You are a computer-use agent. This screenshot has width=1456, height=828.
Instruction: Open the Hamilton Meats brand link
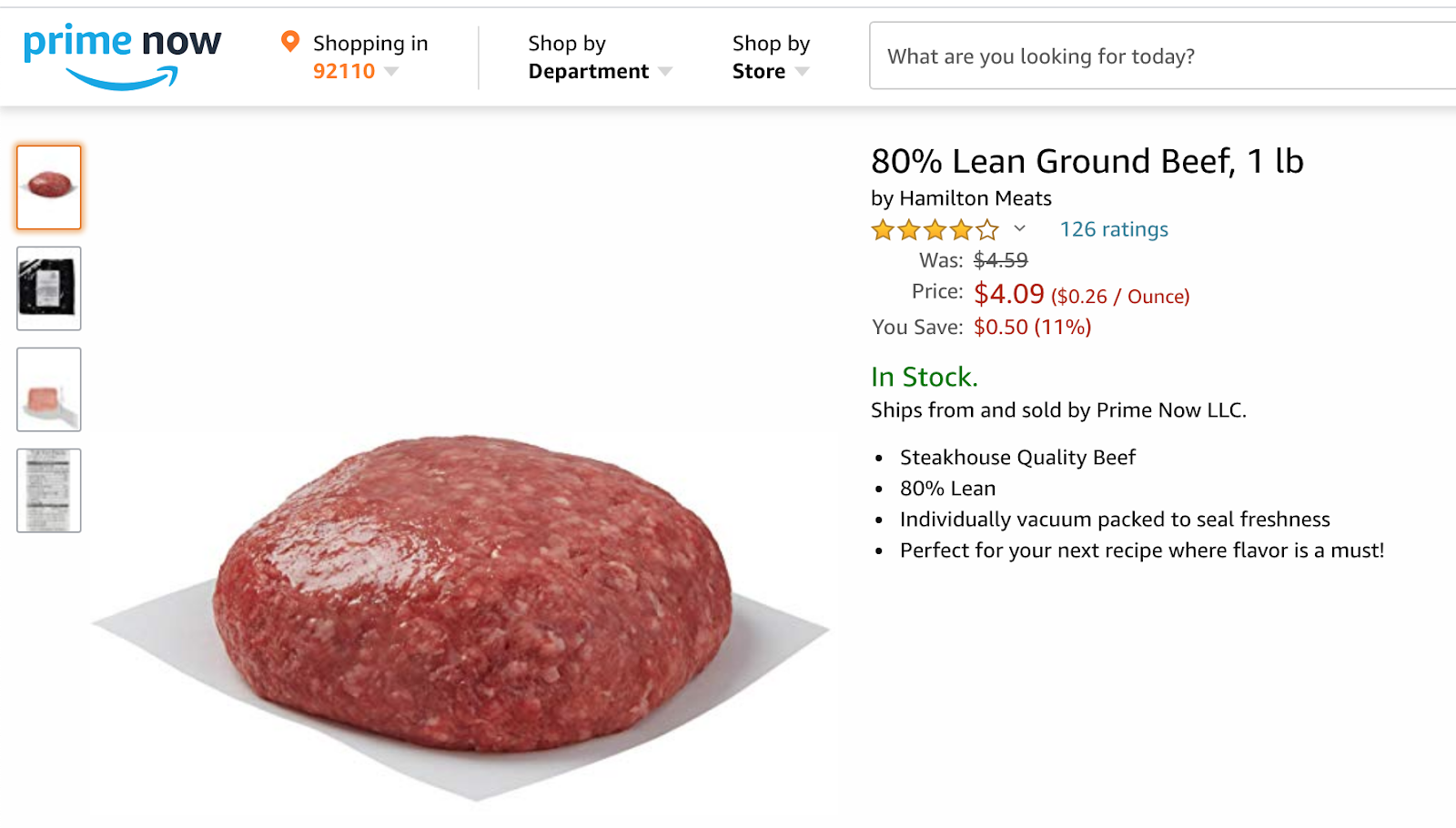pyautogui.click(x=975, y=198)
